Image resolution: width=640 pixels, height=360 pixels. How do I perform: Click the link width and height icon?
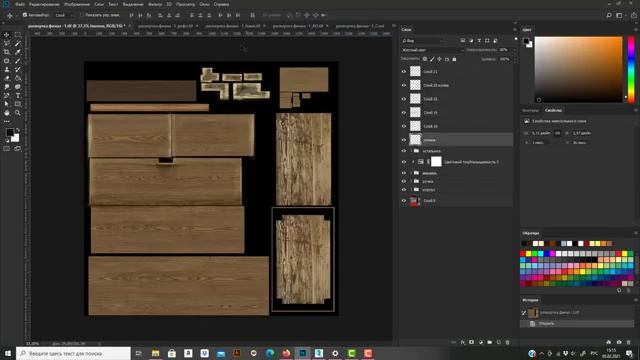557,133
